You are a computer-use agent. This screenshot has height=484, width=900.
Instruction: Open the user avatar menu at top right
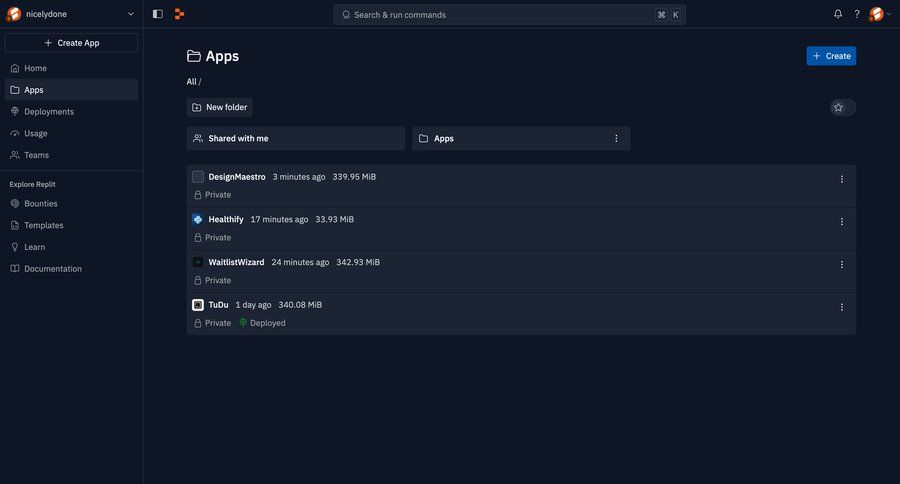(x=879, y=14)
